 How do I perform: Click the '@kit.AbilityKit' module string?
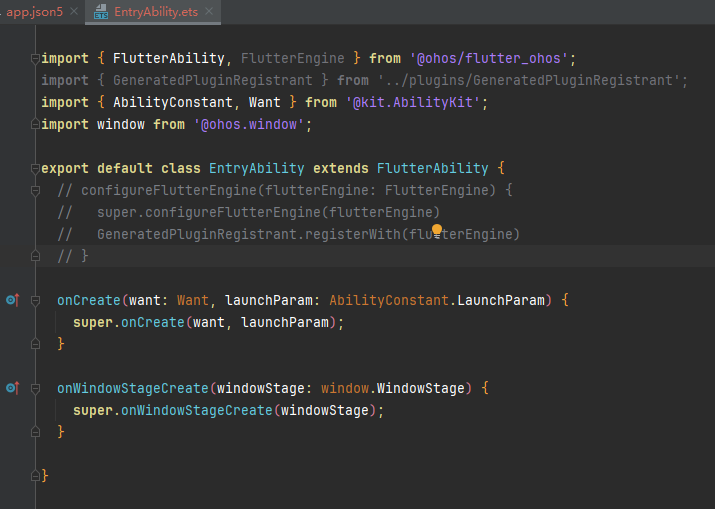413,102
